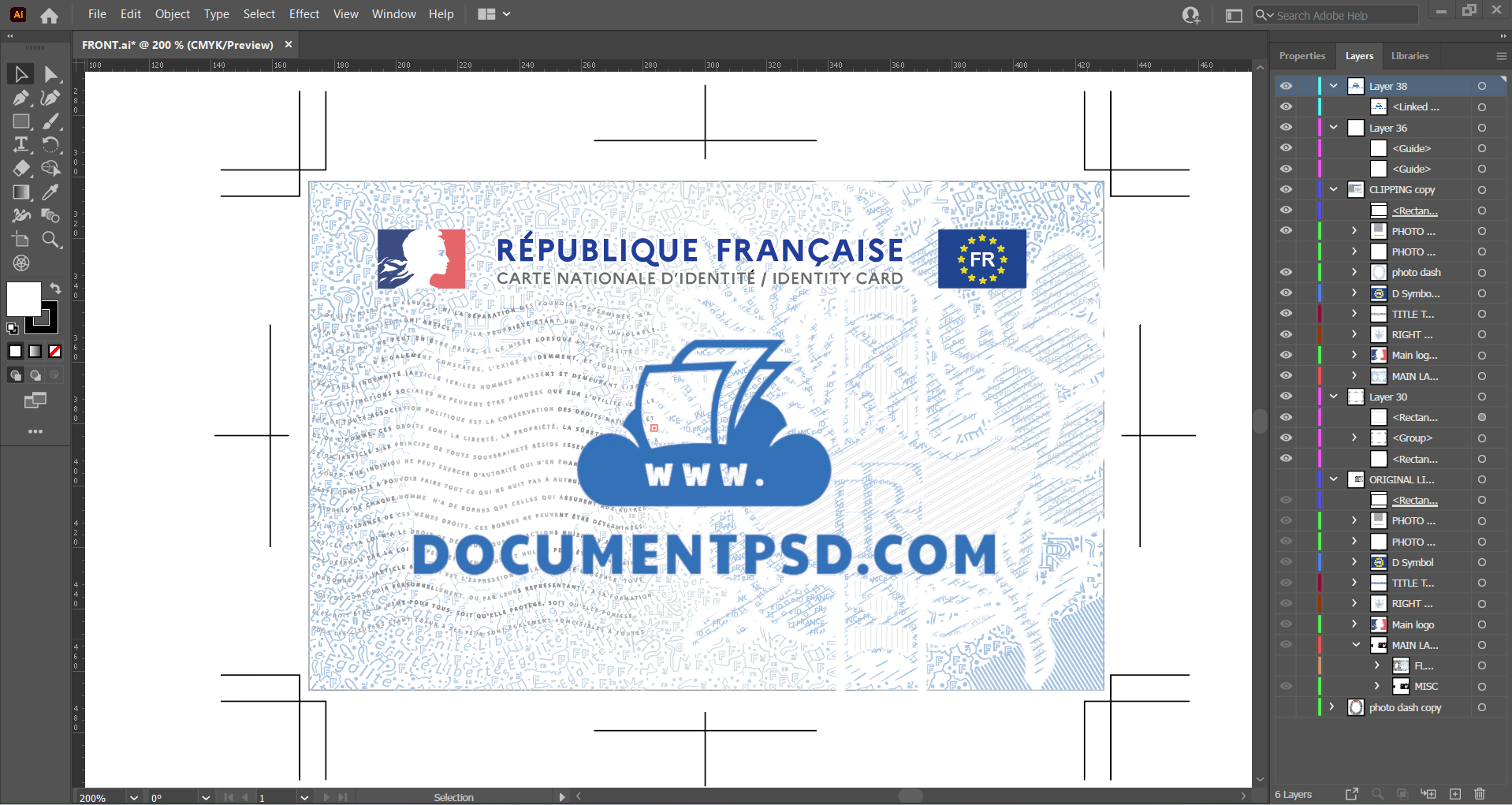This screenshot has width=1512, height=805.
Task: Click the Fill color swatch
Action: [24, 299]
